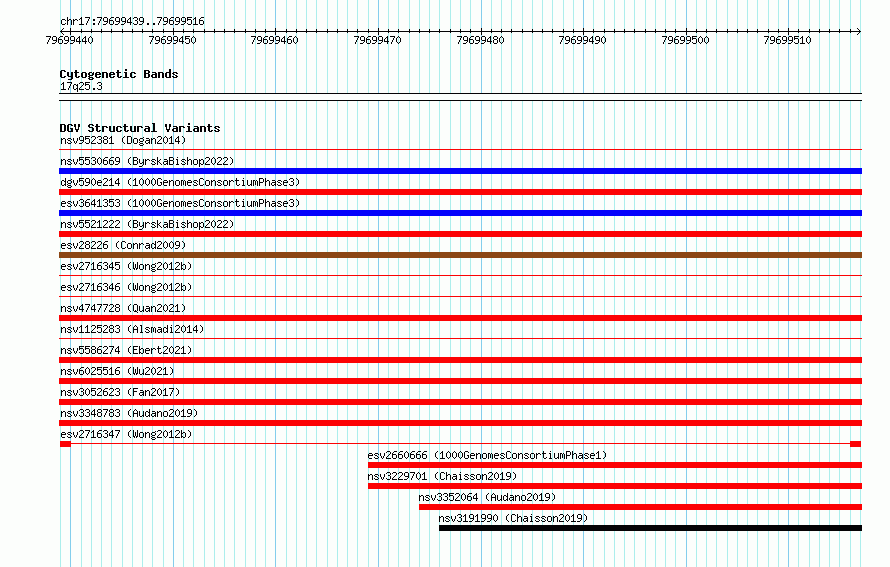Open variant esv2660666 (1000GenomesConsortiumPhase1) label

pos(487,455)
